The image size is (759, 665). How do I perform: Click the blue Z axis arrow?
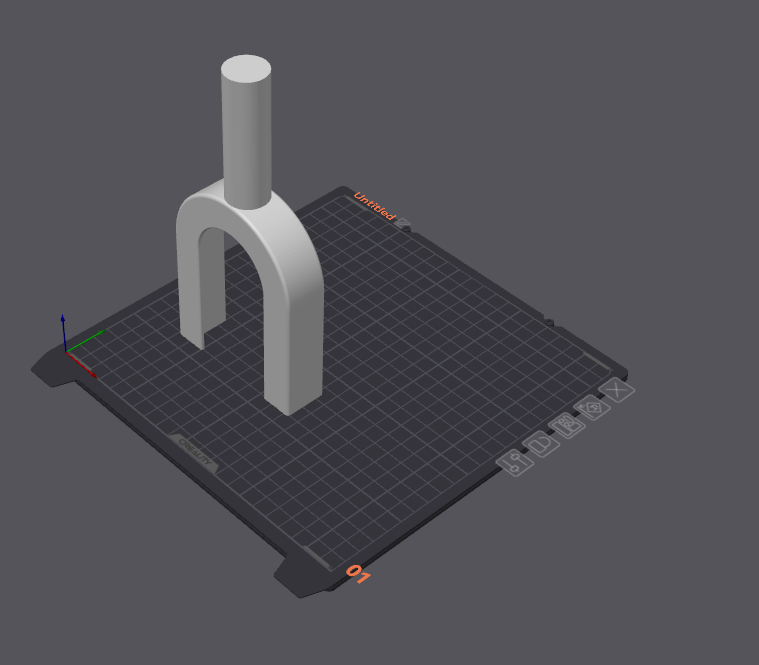pos(63,332)
